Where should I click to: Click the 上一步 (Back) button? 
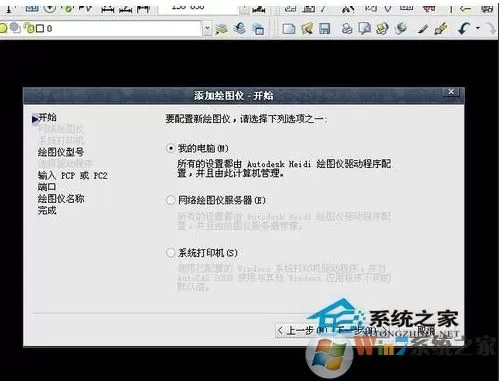click(303, 330)
